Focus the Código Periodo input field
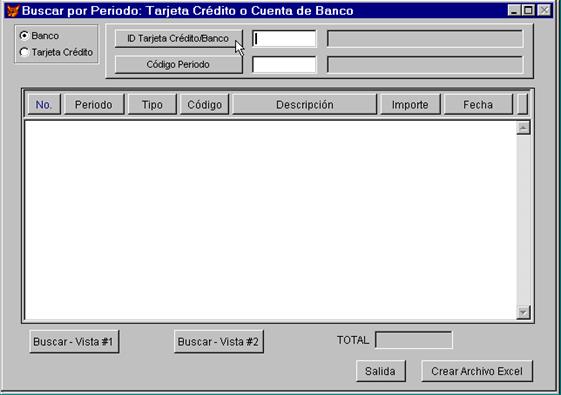Screen dimensions: 561x395 [x=284, y=65]
